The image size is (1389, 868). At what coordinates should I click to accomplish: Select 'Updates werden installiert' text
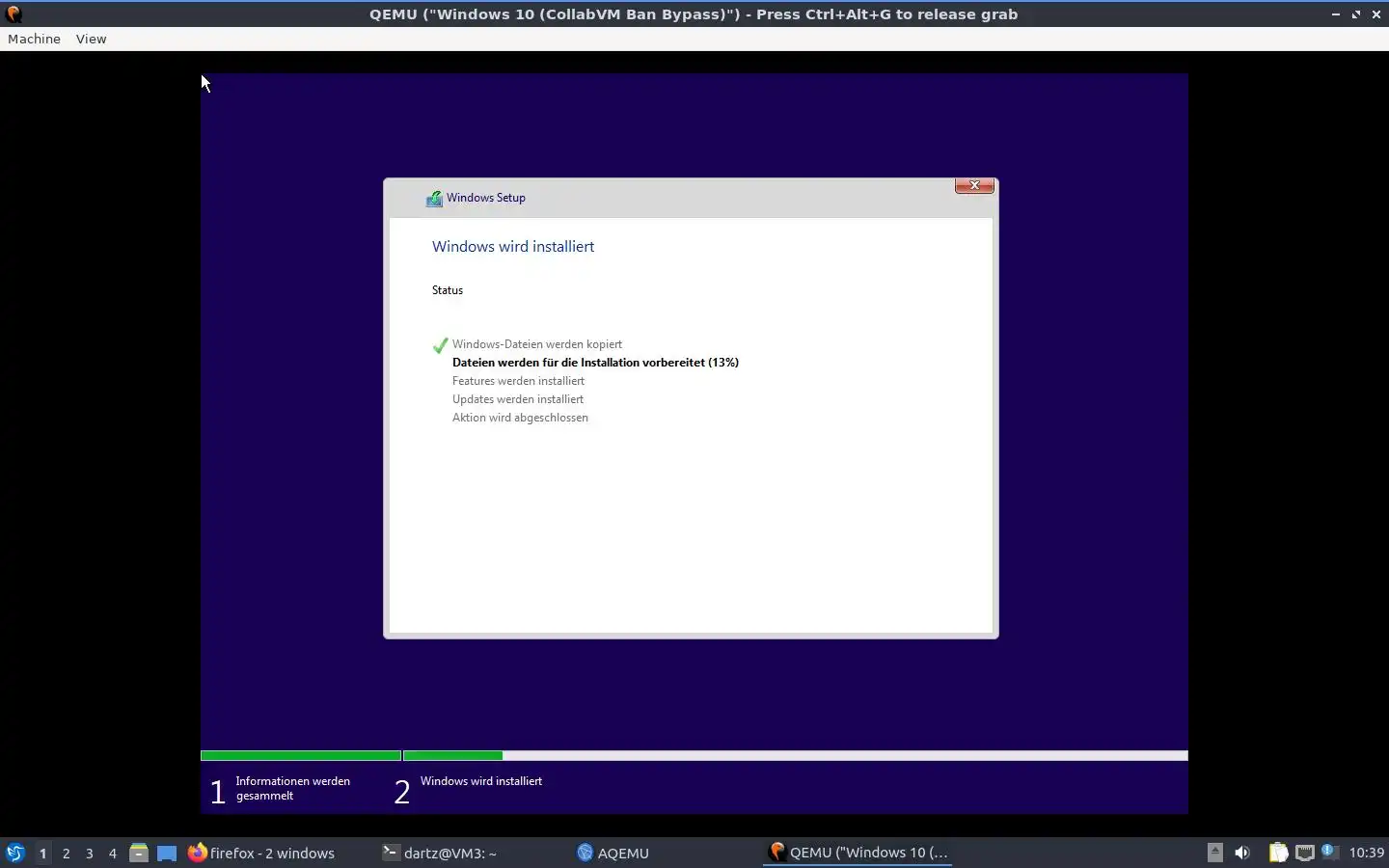pos(518,399)
